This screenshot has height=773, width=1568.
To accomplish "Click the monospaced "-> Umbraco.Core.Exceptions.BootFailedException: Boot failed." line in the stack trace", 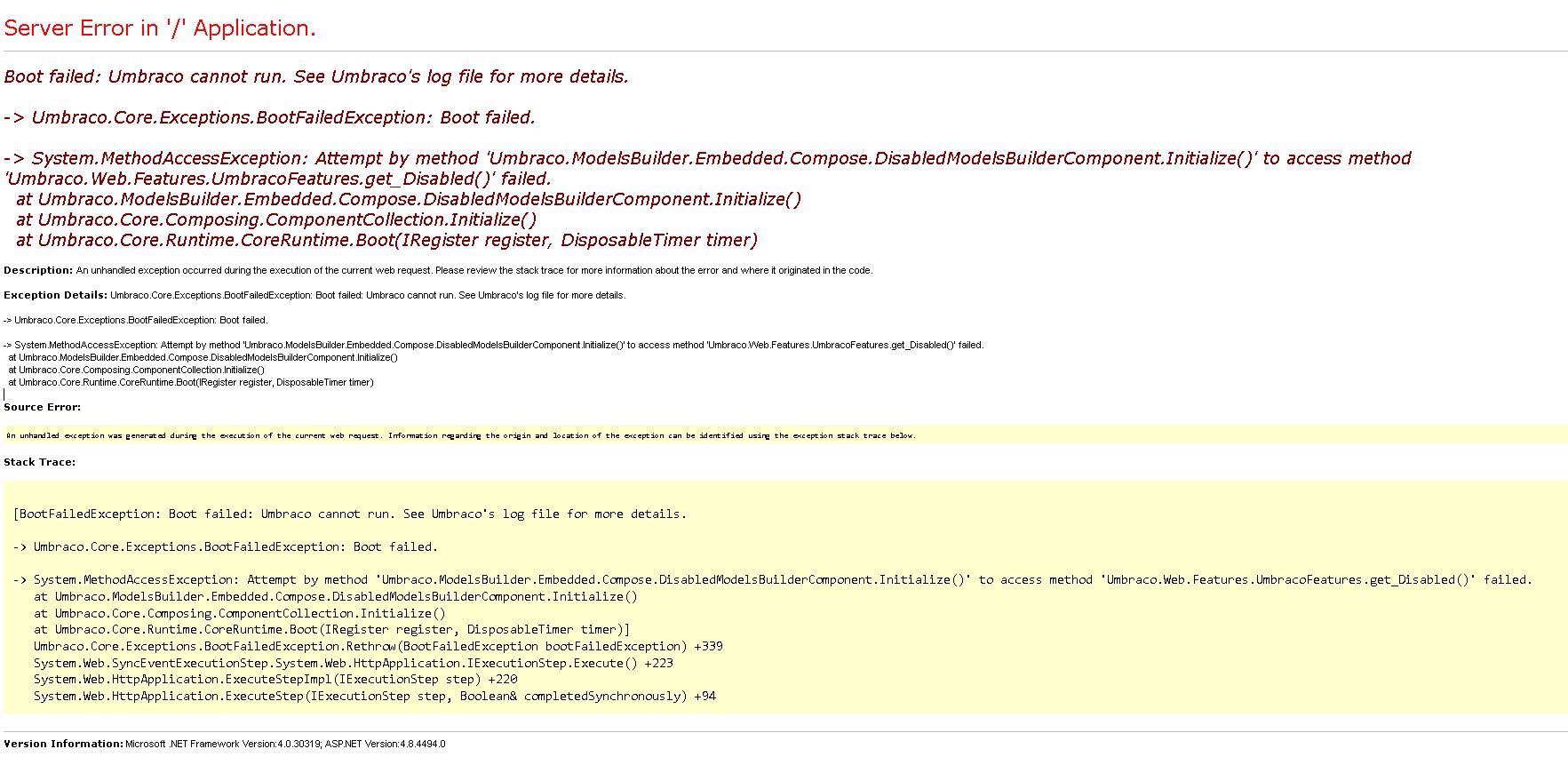I will point(226,546).
